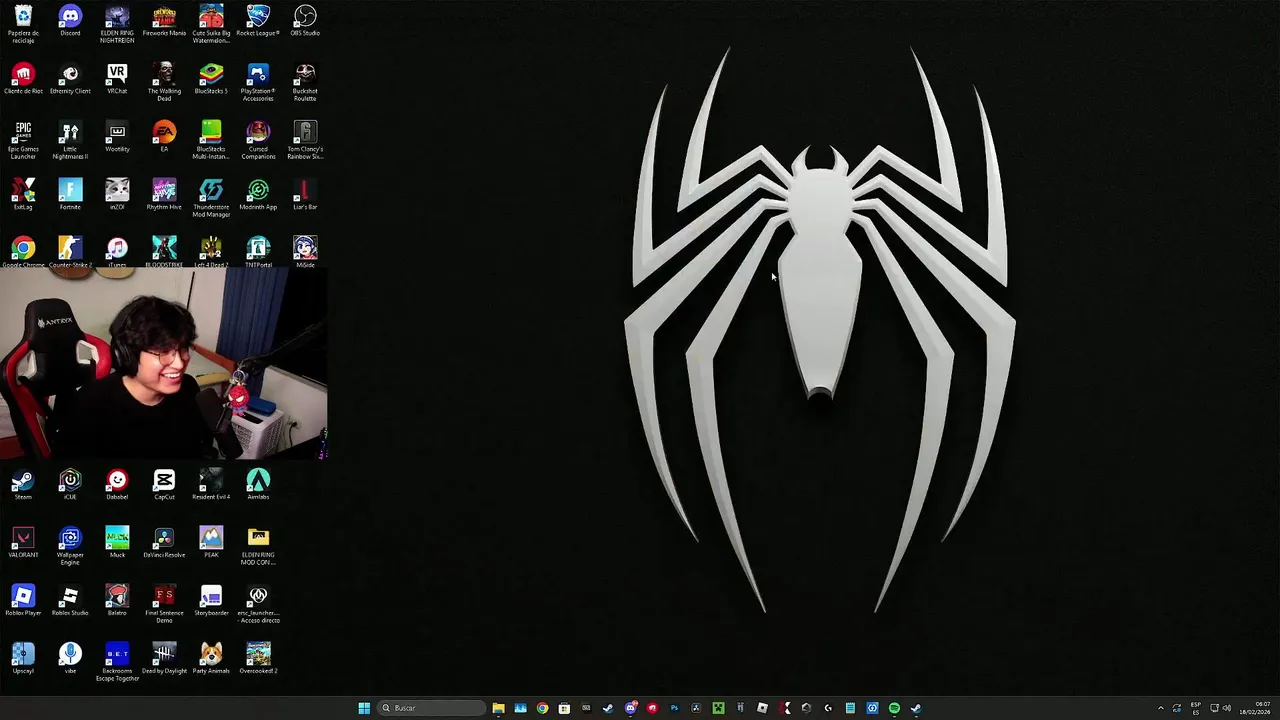Select the Wootility desktop icon

click(x=117, y=137)
